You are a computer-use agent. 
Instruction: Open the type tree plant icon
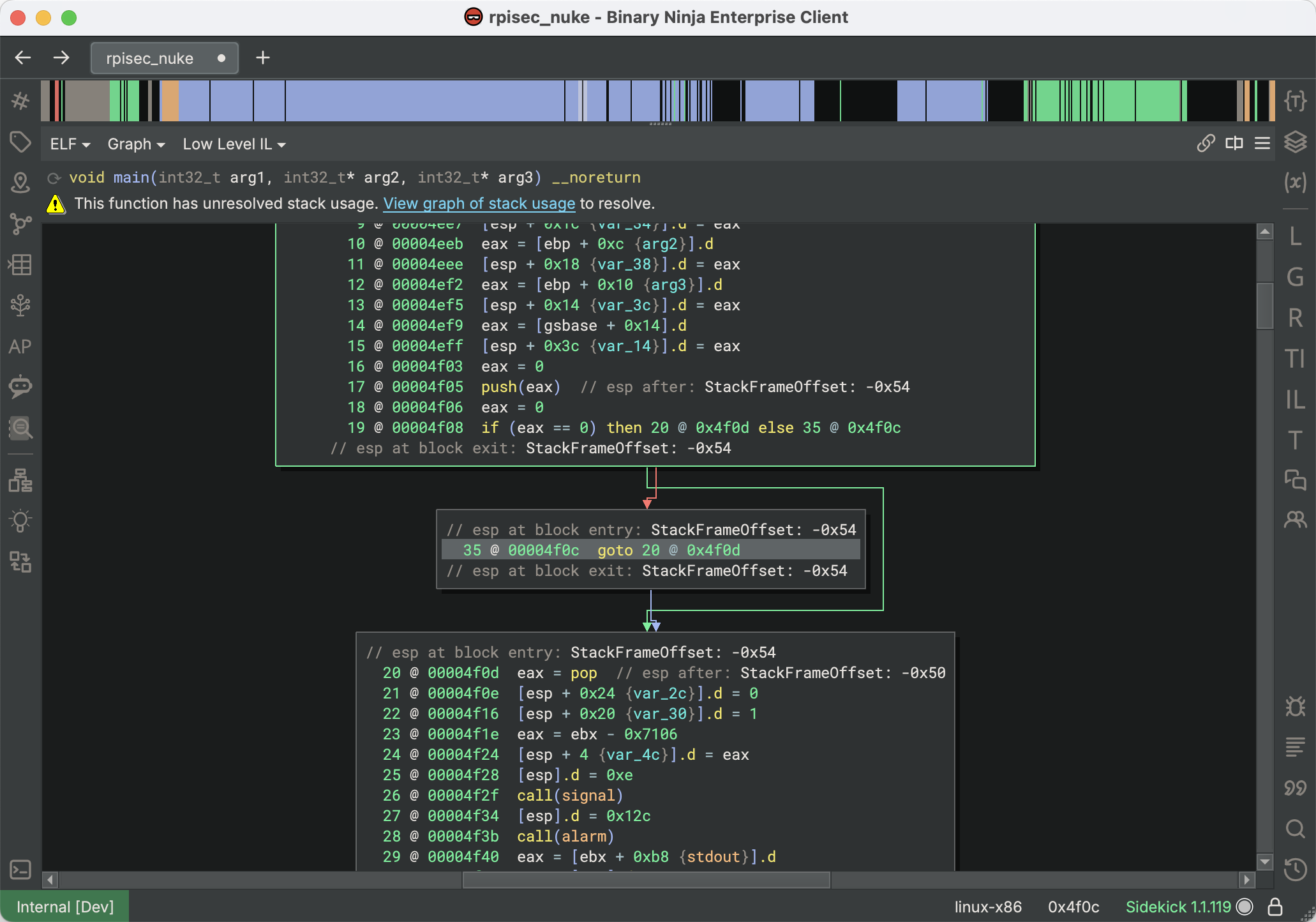pyautogui.click(x=20, y=305)
